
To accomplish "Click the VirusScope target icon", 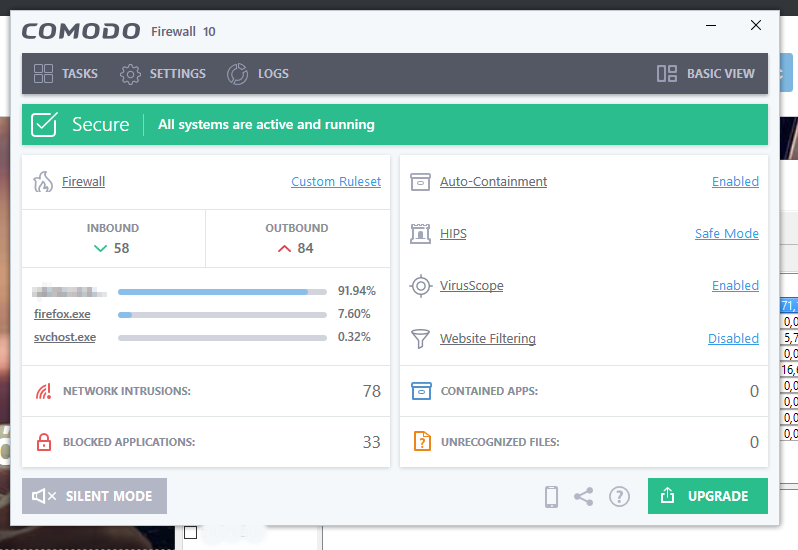I will click(420, 286).
